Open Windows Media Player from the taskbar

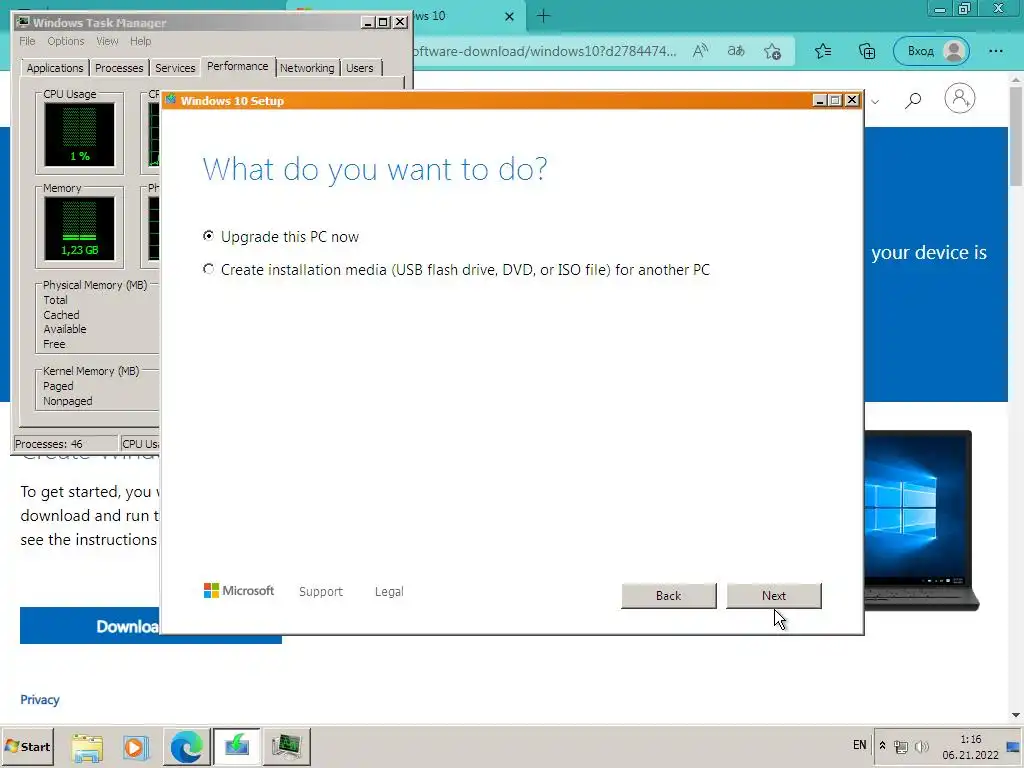pos(136,746)
